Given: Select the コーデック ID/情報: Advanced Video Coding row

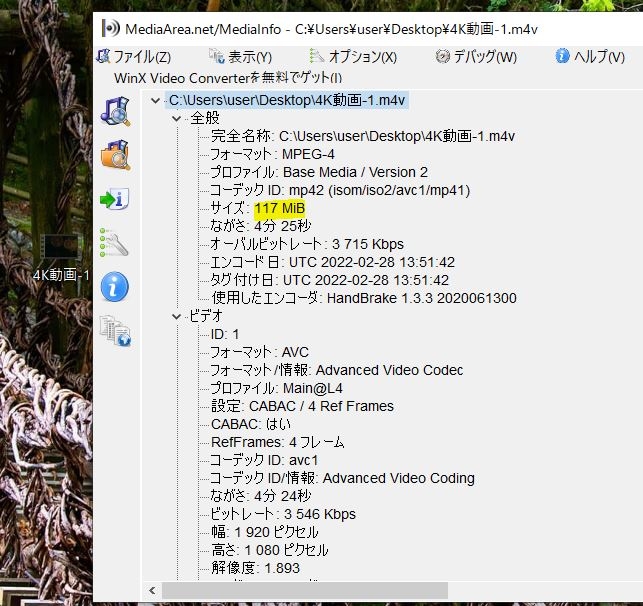Looking at the screenshot, I should pos(342,478).
